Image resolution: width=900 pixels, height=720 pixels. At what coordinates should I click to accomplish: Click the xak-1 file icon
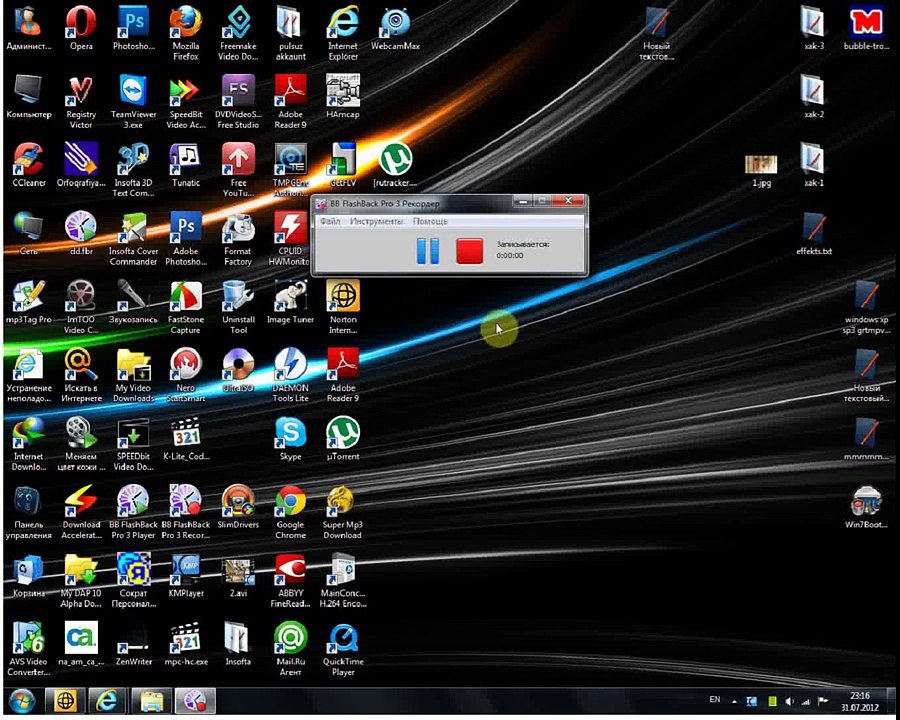(x=814, y=165)
